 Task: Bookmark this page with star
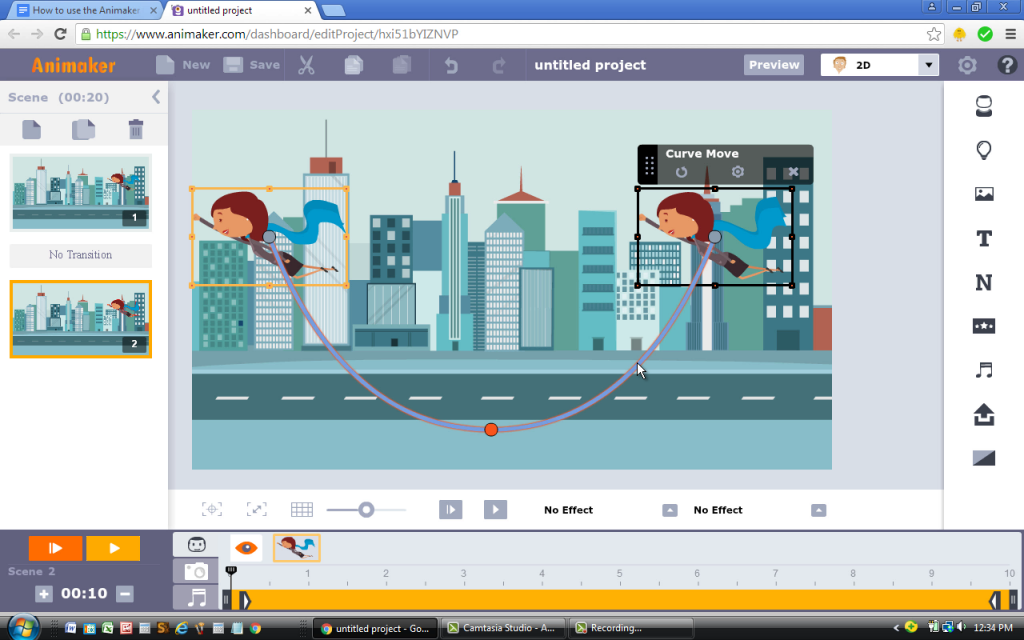coord(934,34)
